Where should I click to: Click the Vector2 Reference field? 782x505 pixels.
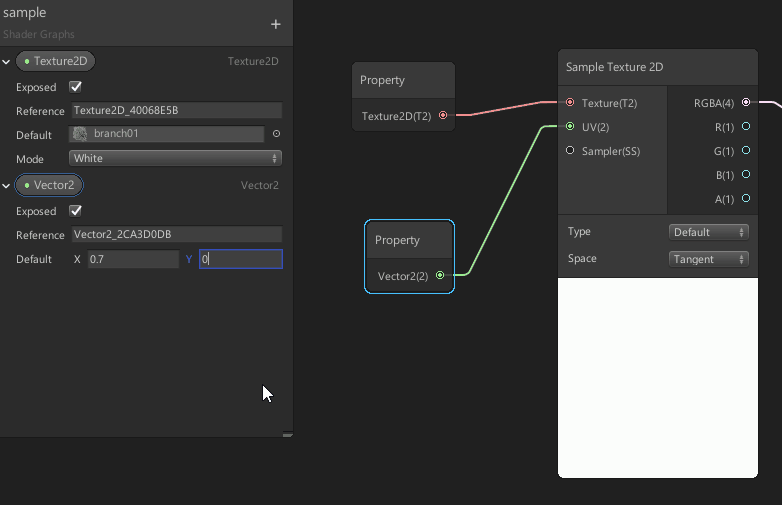click(x=177, y=234)
